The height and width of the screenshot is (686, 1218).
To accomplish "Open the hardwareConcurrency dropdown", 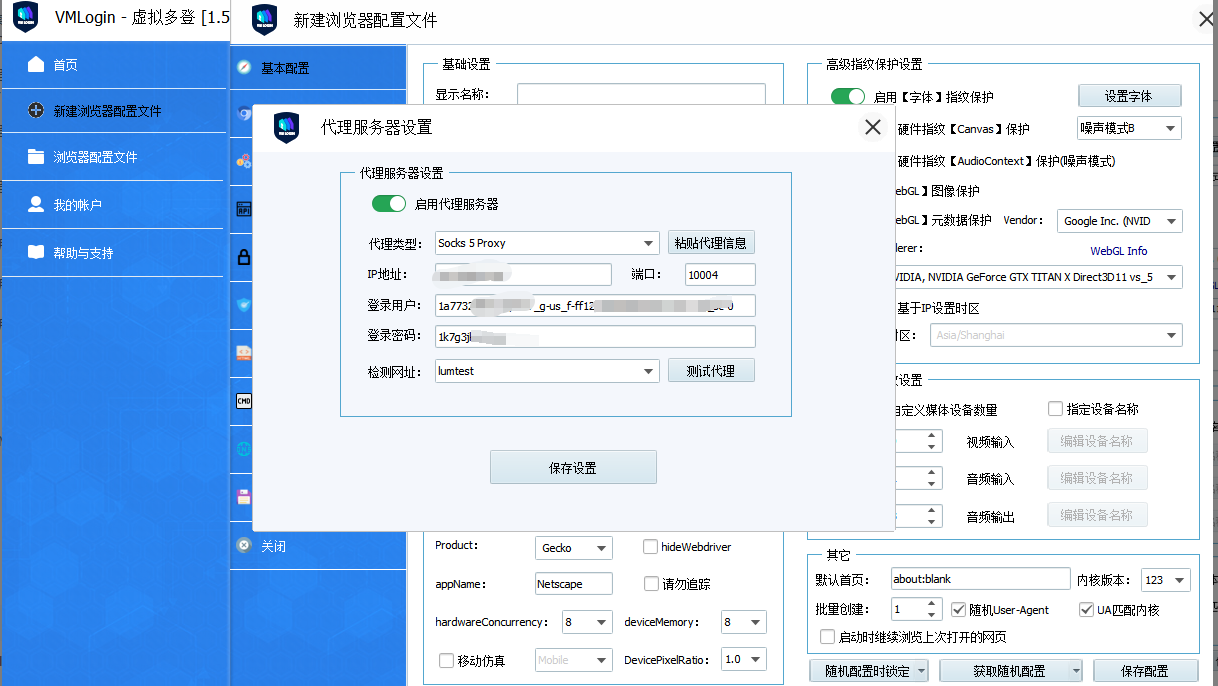I will tap(587, 622).
